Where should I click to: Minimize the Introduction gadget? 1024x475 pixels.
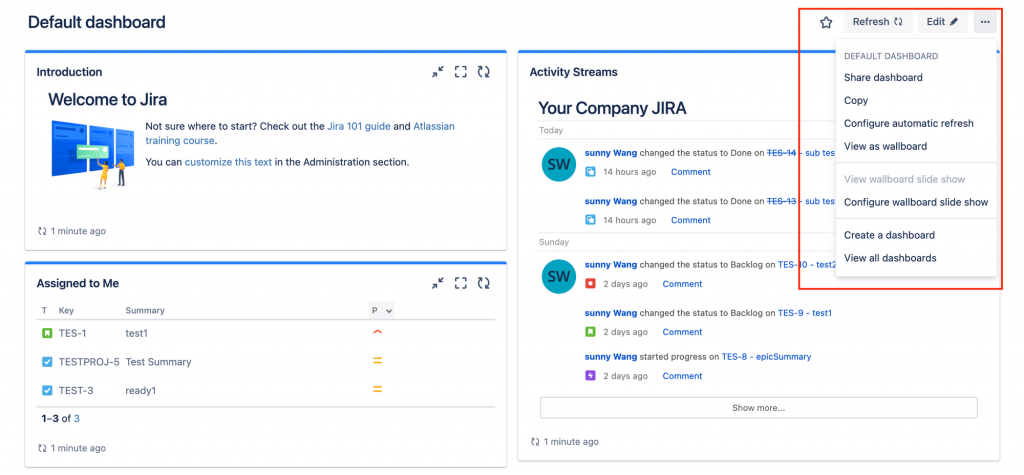[x=438, y=72]
